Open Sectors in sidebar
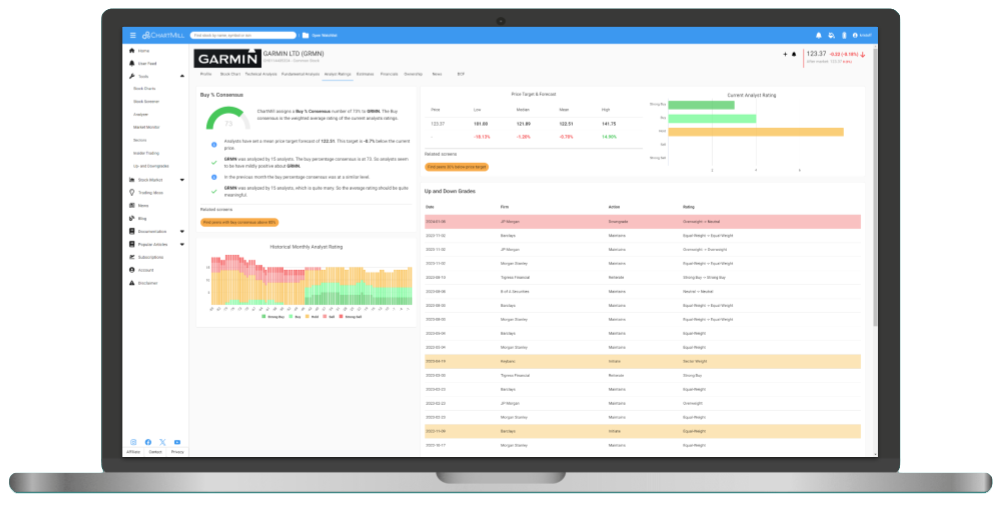This screenshot has height=514, width=1000. coord(140,140)
